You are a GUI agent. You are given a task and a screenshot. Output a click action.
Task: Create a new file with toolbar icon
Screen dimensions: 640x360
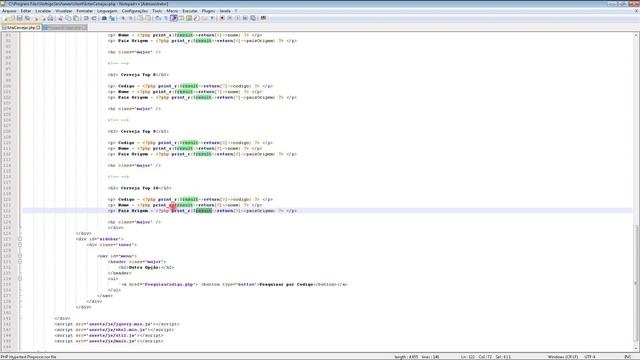(5, 18)
